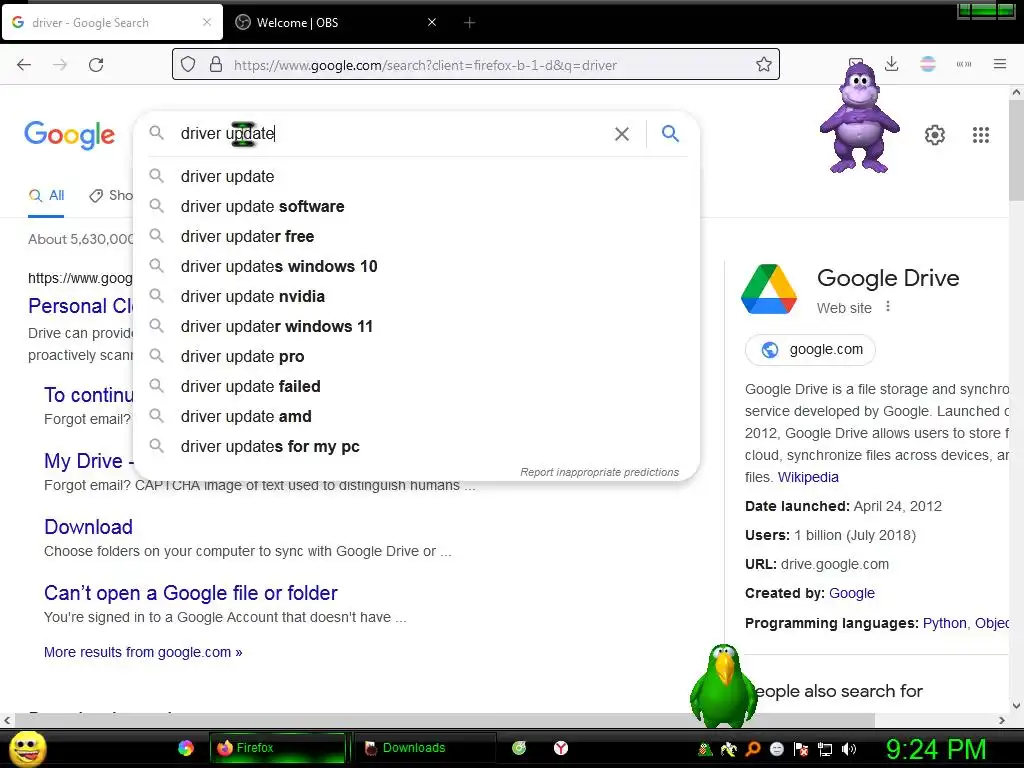Open the volume speaker tray icon
The image size is (1024, 768).
point(849,749)
